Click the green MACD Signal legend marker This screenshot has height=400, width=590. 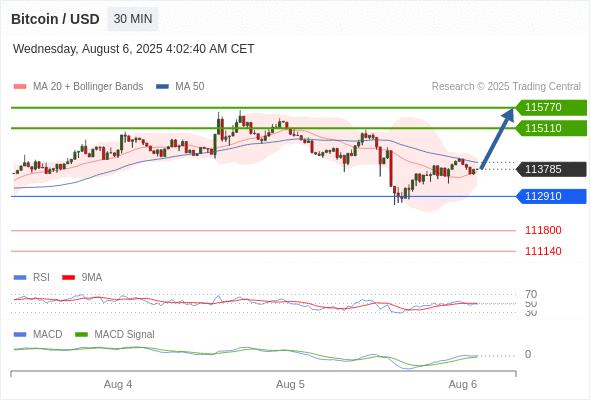click(81, 335)
